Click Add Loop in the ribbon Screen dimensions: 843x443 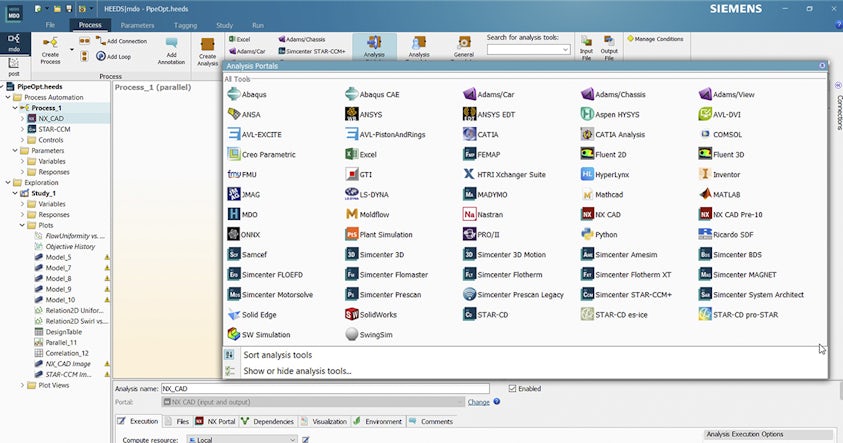pos(113,56)
